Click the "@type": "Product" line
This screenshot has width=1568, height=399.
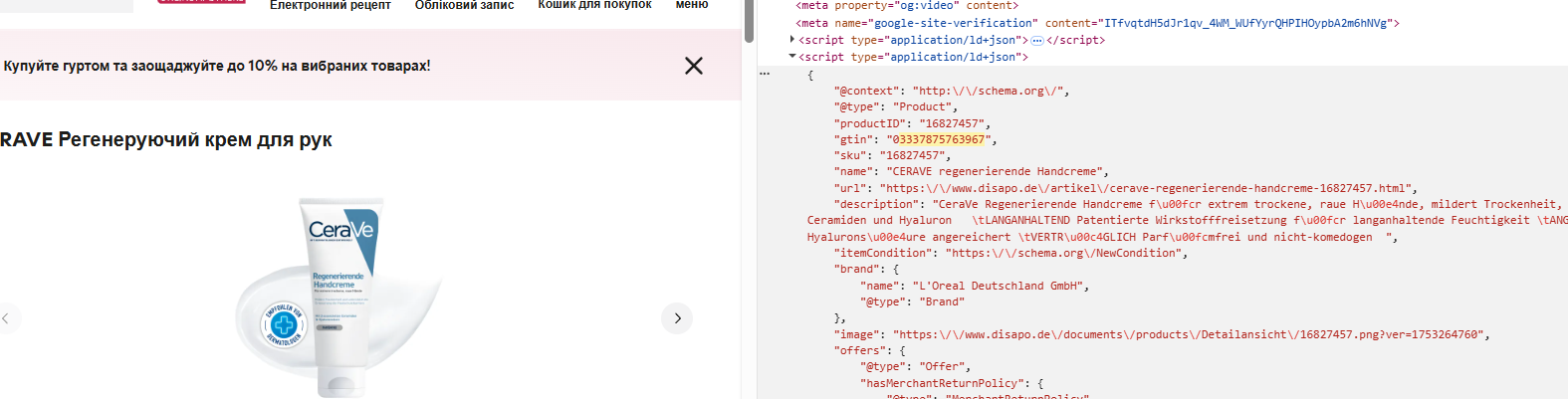point(896,106)
